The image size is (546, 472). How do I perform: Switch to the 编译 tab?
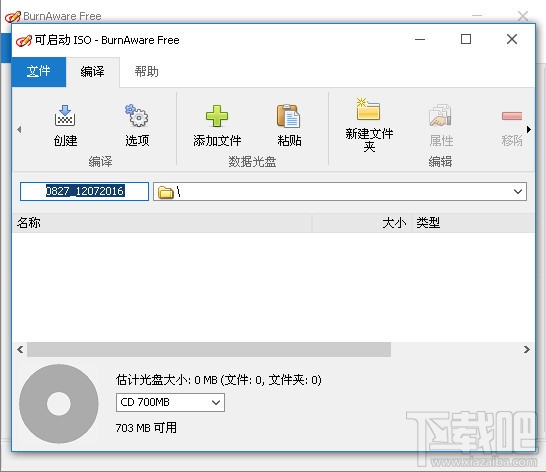point(93,72)
